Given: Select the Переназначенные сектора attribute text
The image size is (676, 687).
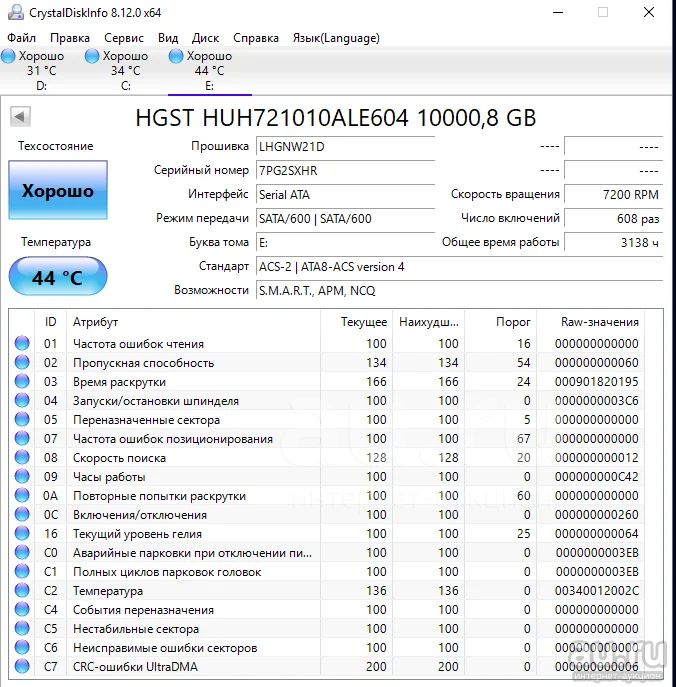Looking at the screenshot, I should [146, 420].
